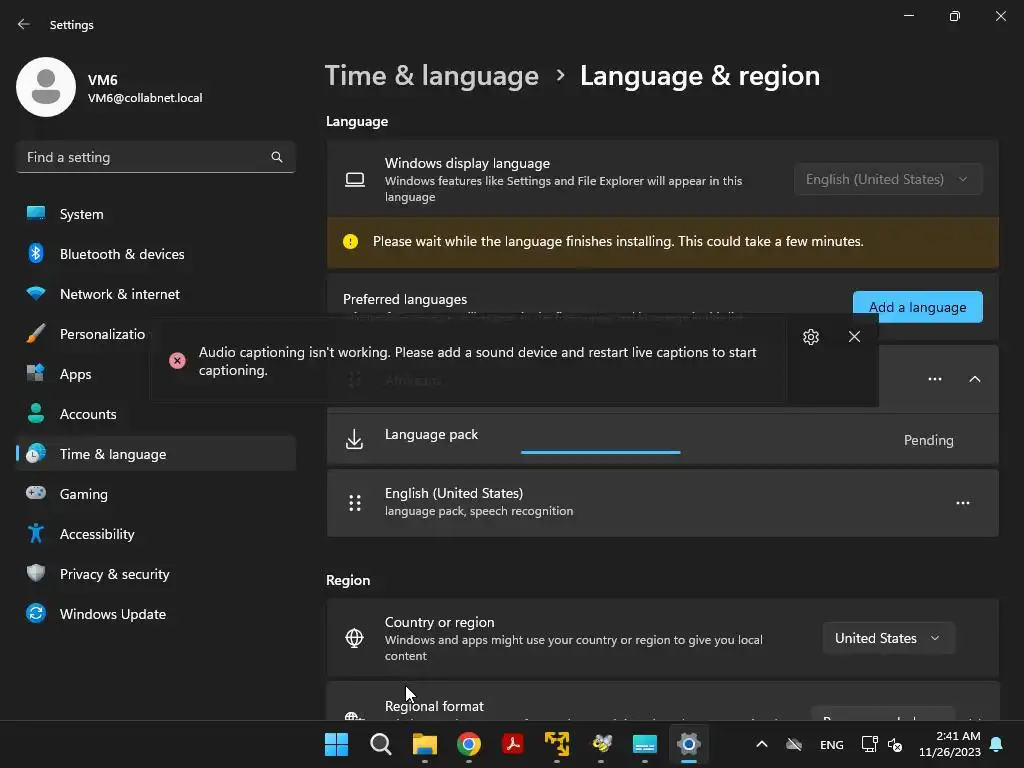The image size is (1024, 768).
Task: Open Network & internet settings
Action: pos(156,294)
